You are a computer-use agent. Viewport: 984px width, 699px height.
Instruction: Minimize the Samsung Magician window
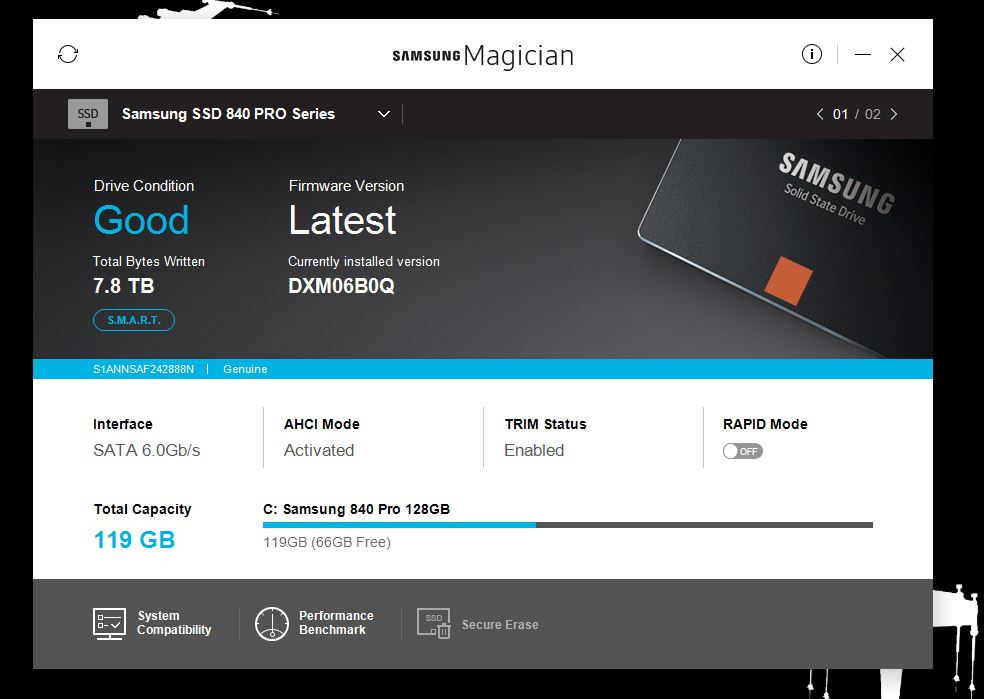[863, 55]
